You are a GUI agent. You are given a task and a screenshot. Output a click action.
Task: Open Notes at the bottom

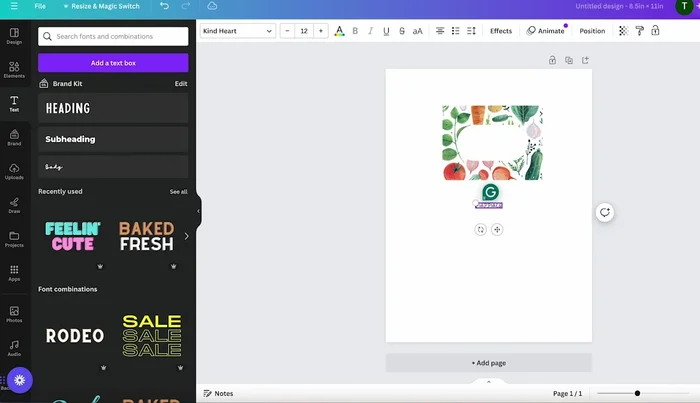coord(218,393)
